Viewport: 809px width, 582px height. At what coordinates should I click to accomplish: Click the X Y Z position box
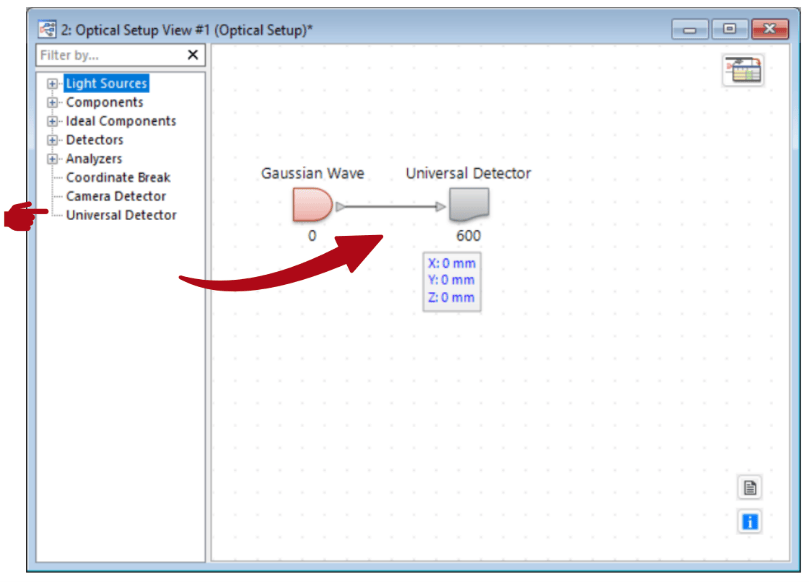coord(452,281)
